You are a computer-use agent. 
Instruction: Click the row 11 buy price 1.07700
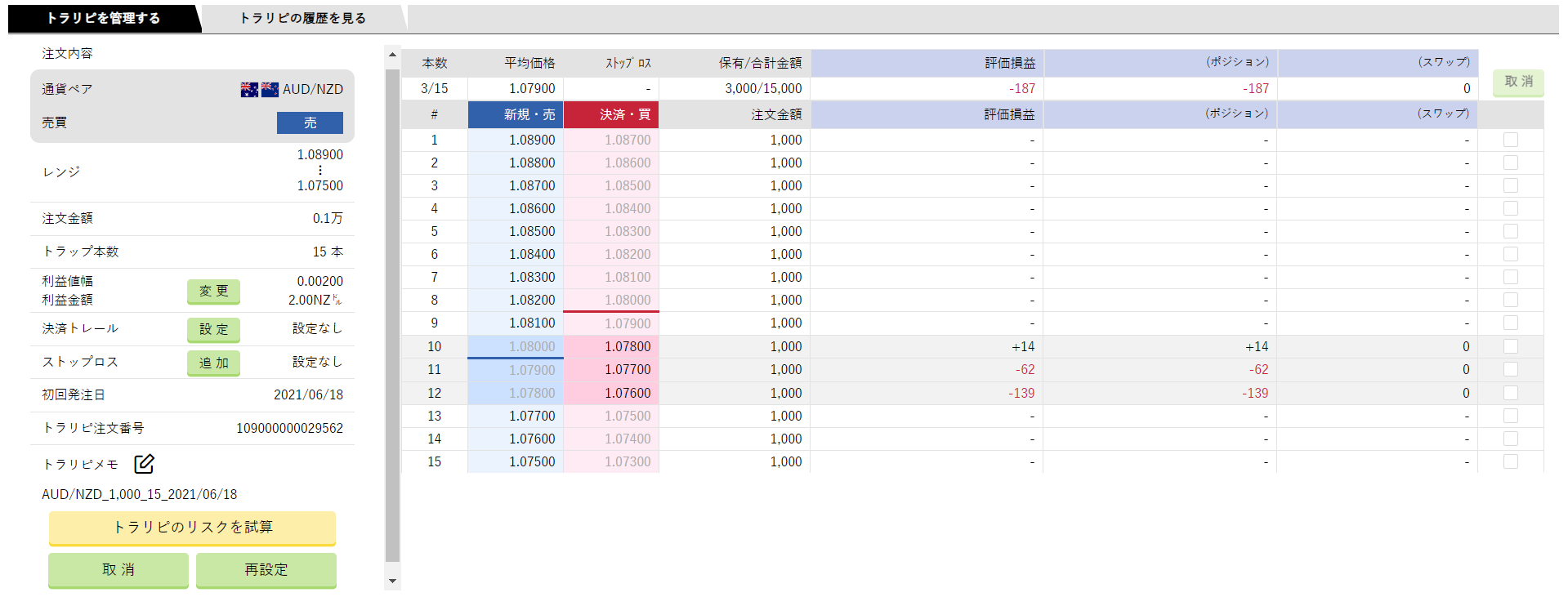[628, 369]
